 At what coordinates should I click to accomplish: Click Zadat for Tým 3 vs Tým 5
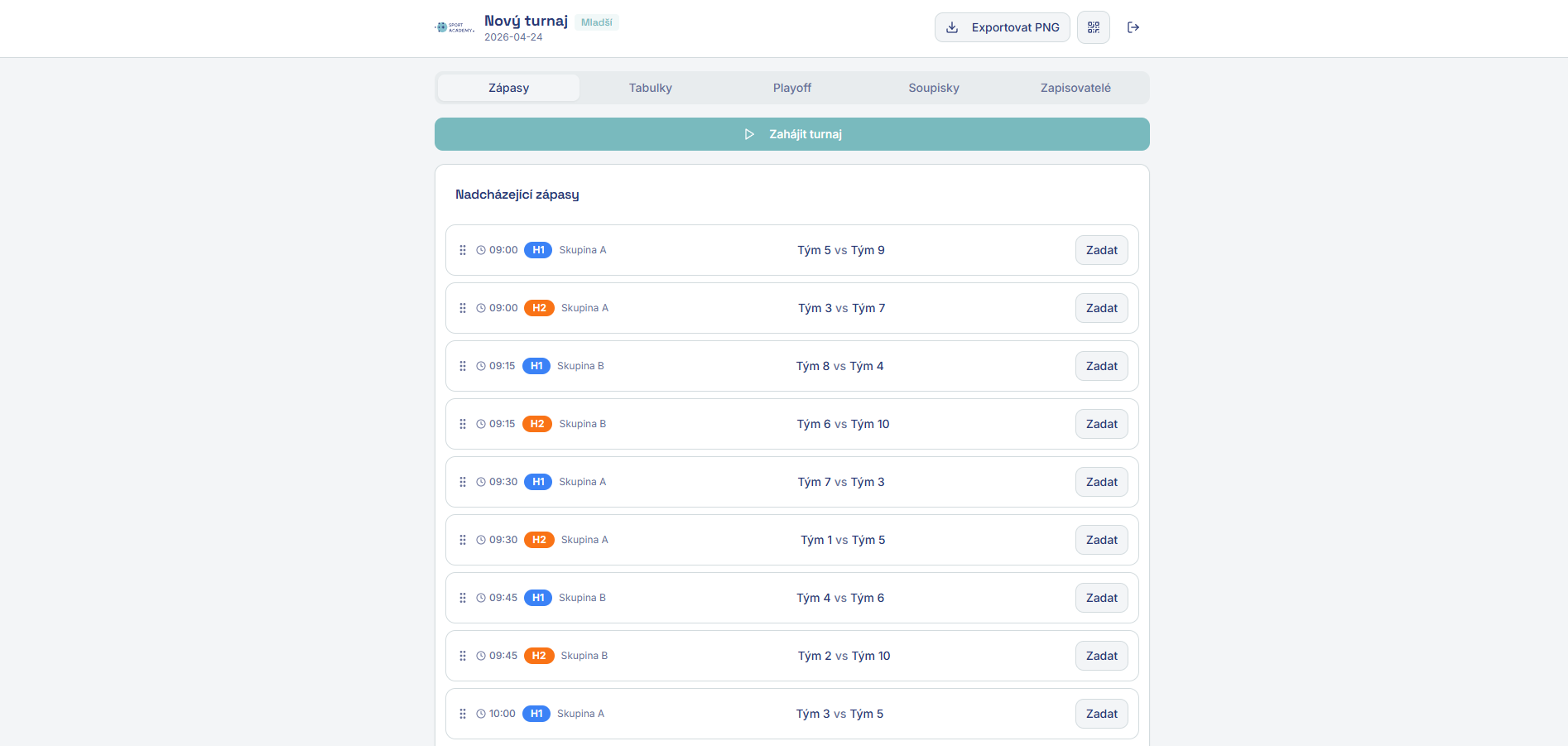pyautogui.click(x=1101, y=714)
